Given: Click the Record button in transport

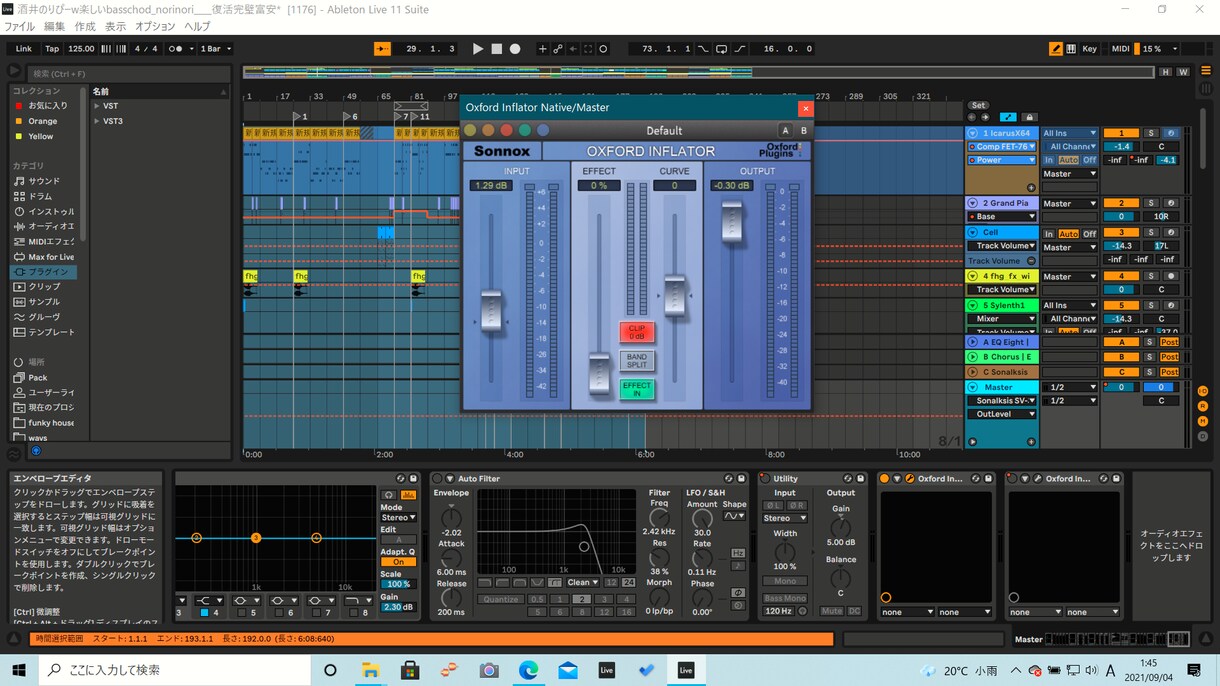Looking at the screenshot, I should tap(515, 48).
